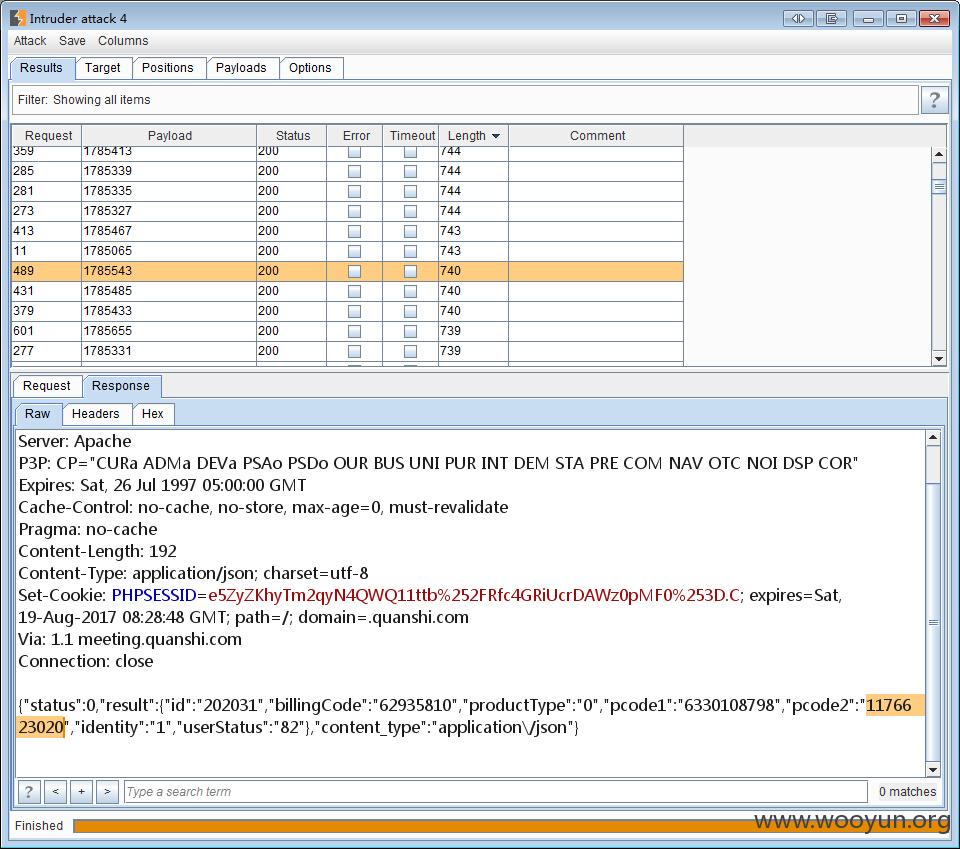Select the row with payload 1785655
The image size is (960, 849).
(x=347, y=331)
